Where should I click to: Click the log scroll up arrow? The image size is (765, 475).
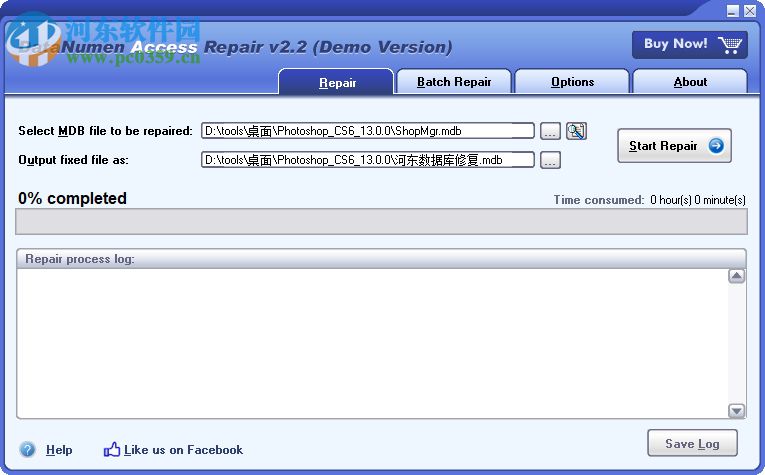[736, 276]
